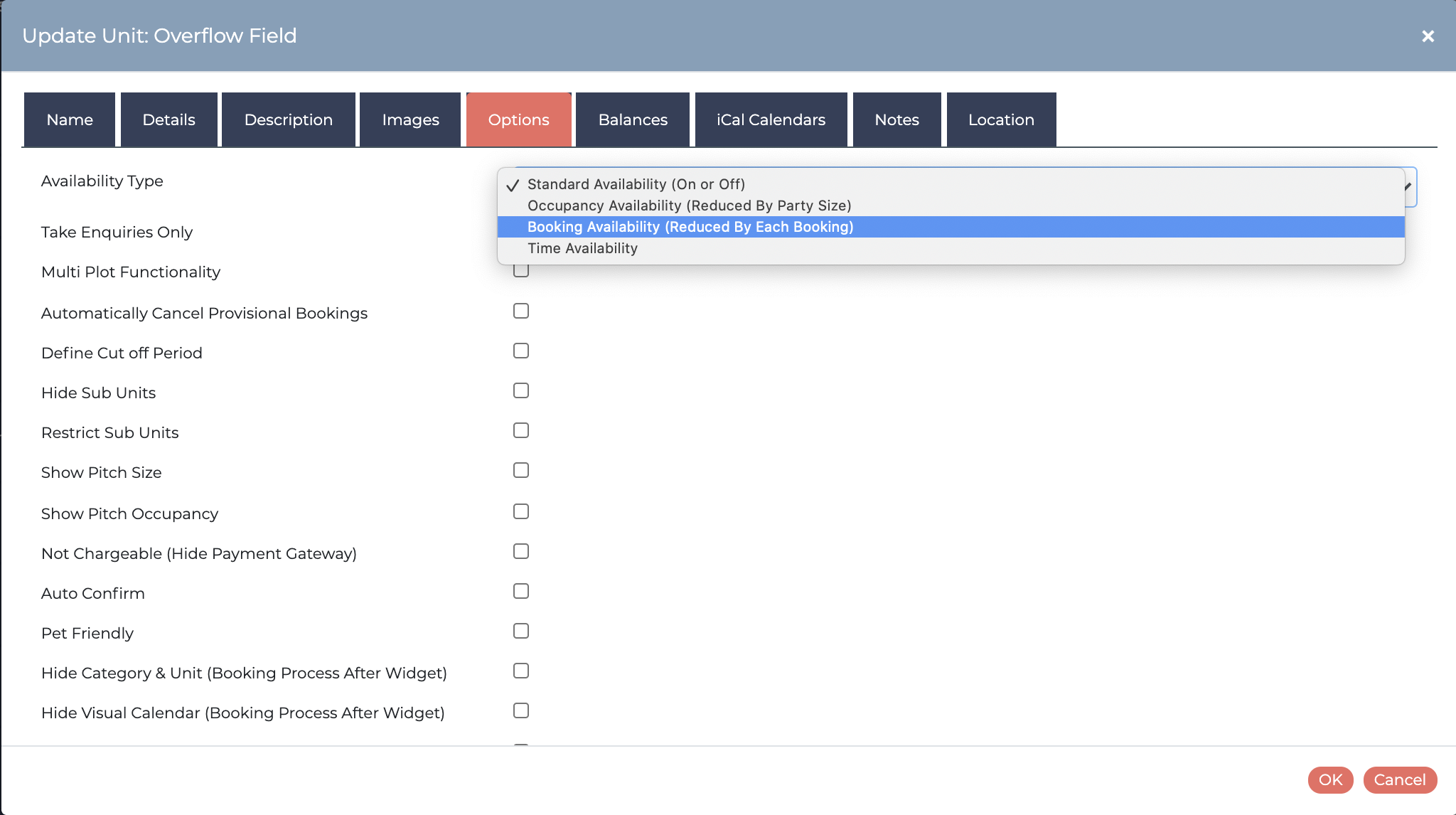Toggle the Show Pitch Size checkbox
1456x815 pixels.
tap(521, 470)
